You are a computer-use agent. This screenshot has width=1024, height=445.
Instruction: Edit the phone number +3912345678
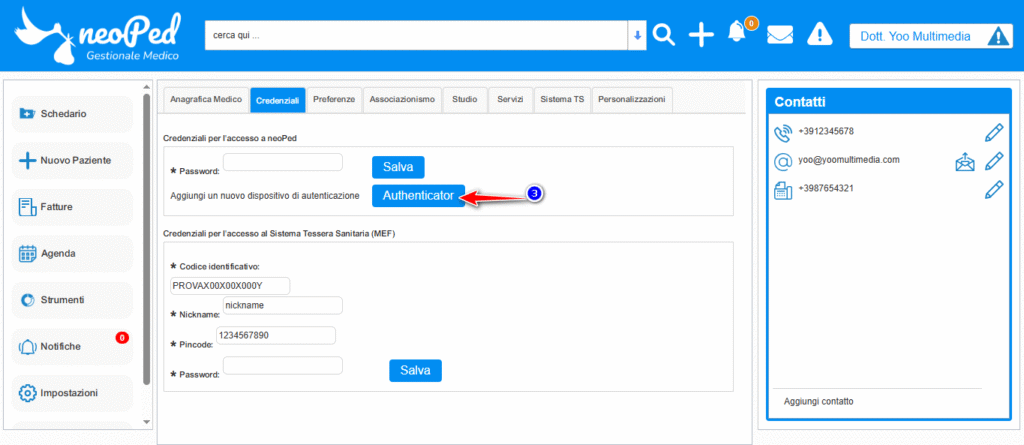pyautogui.click(x=993, y=132)
